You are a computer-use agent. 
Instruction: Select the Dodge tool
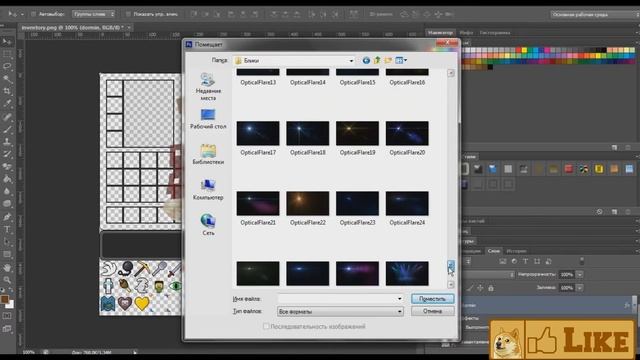point(7,204)
